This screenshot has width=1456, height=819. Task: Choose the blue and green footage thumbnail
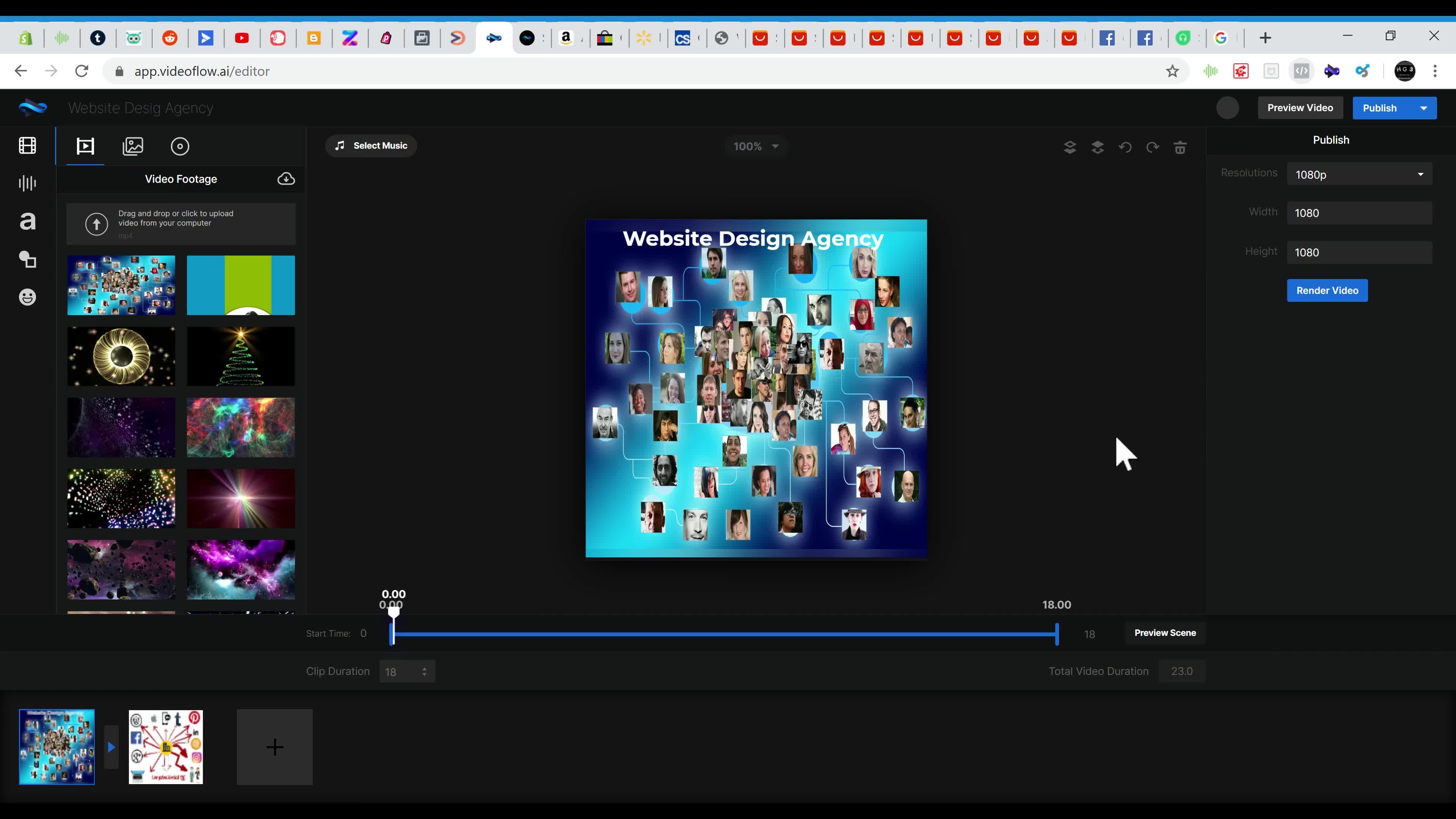[241, 285]
